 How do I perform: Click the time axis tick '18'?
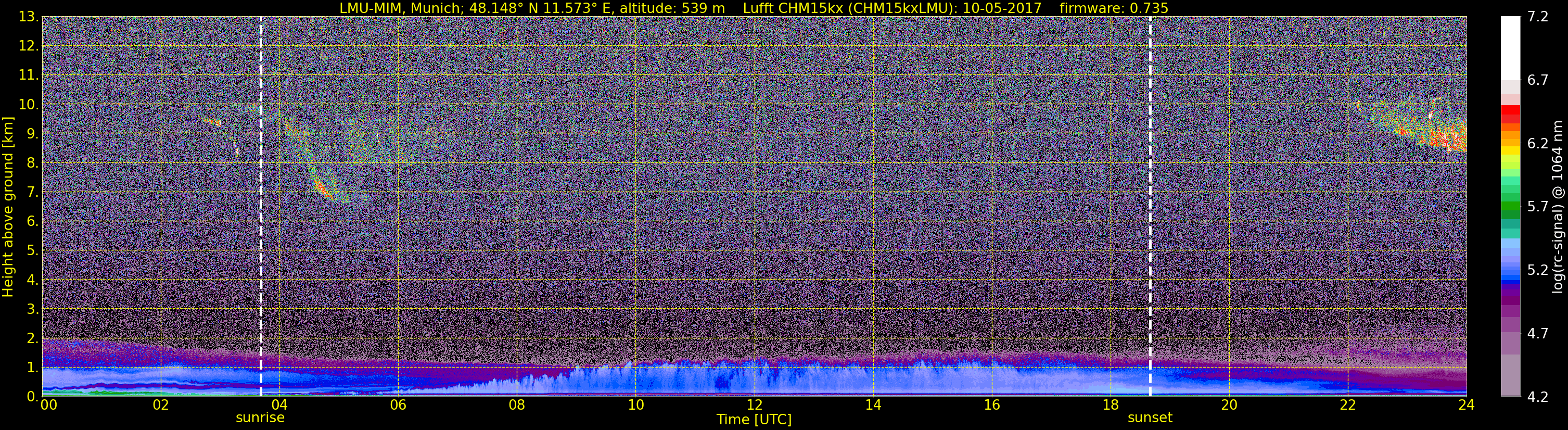pyautogui.click(x=1111, y=406)
